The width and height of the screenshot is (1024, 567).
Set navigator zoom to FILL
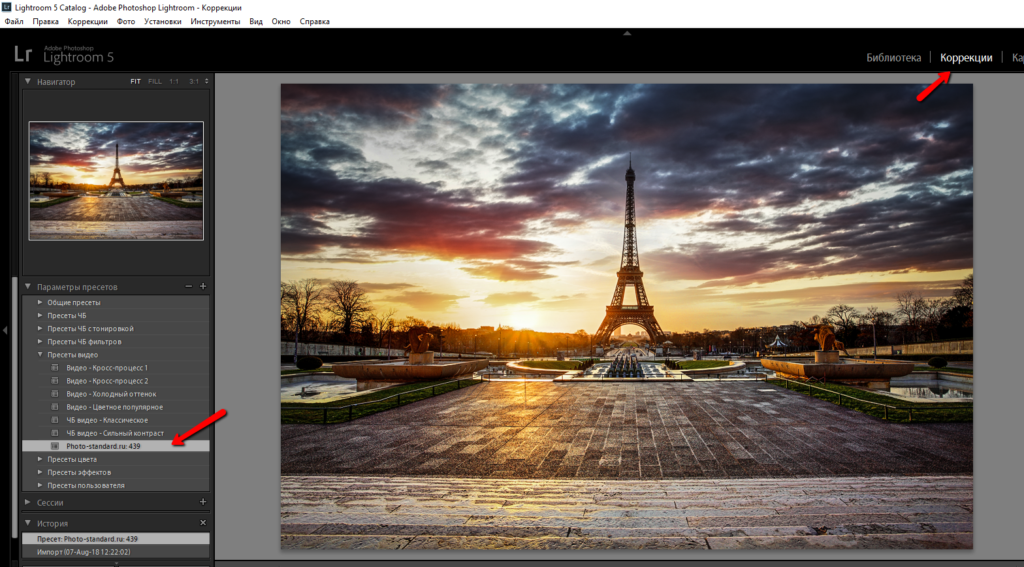click(x=155, y=82)
